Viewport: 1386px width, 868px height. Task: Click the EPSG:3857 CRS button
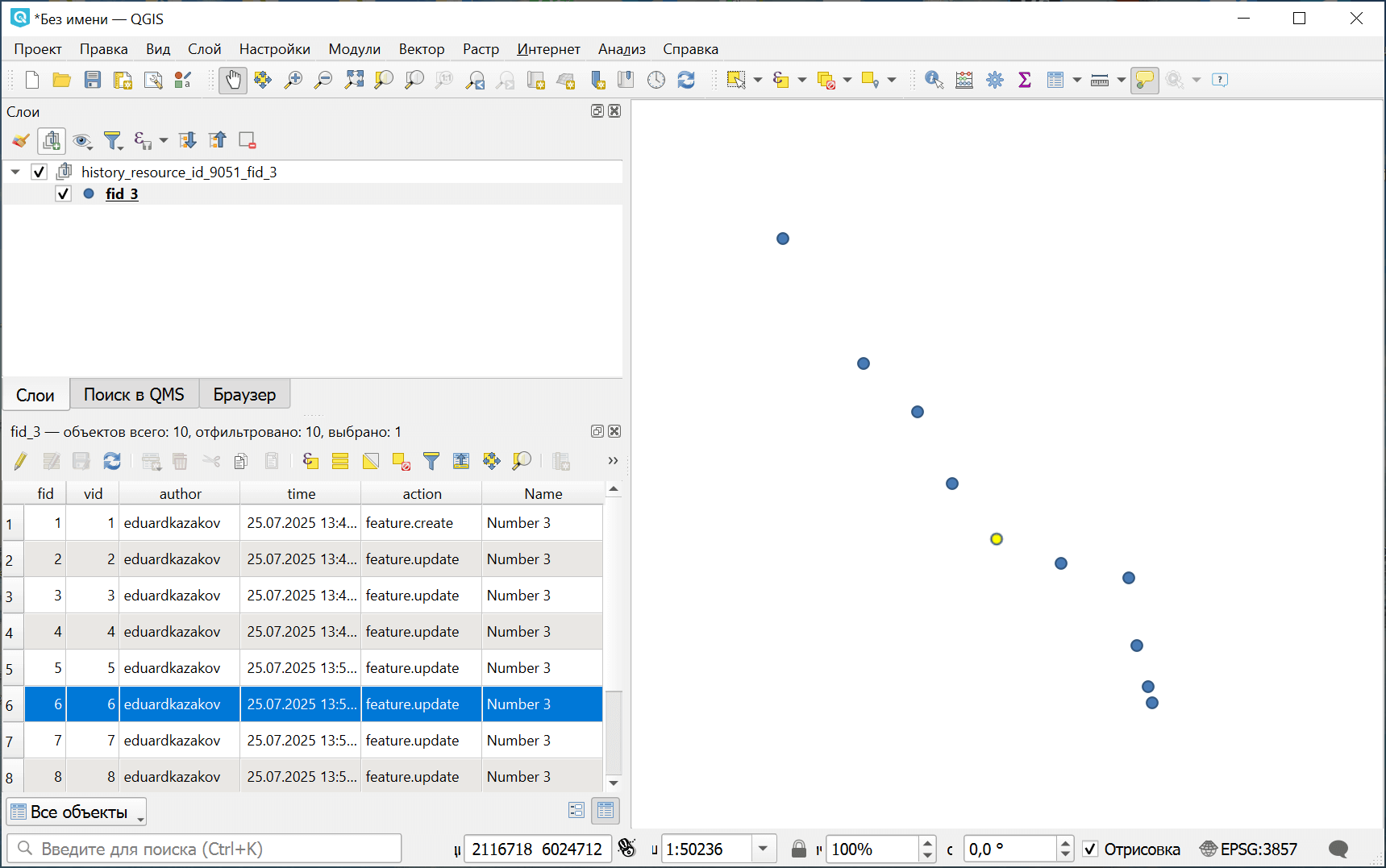point(1249,849)
